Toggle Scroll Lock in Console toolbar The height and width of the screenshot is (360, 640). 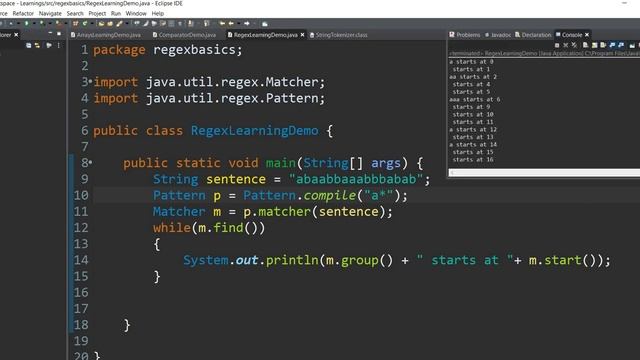[595, 45]
